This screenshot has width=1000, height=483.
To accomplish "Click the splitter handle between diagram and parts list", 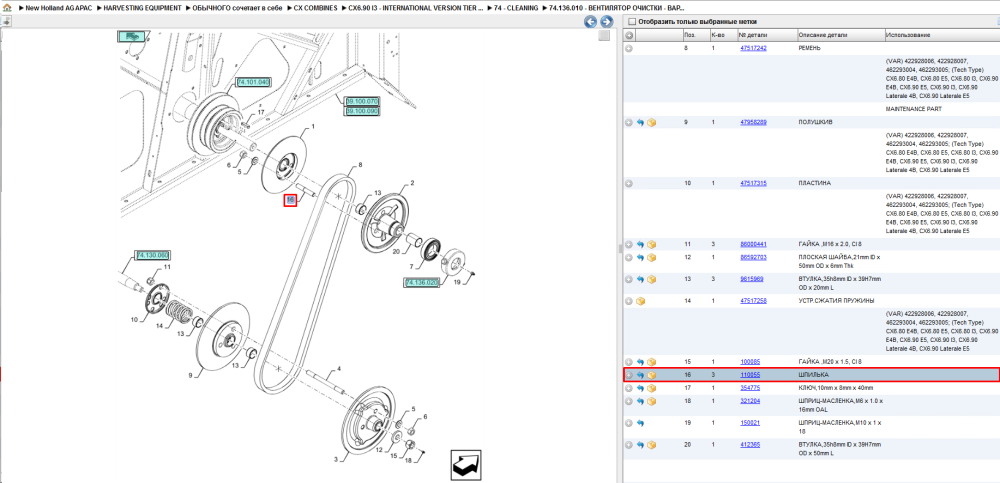I will tap(620, 249).
